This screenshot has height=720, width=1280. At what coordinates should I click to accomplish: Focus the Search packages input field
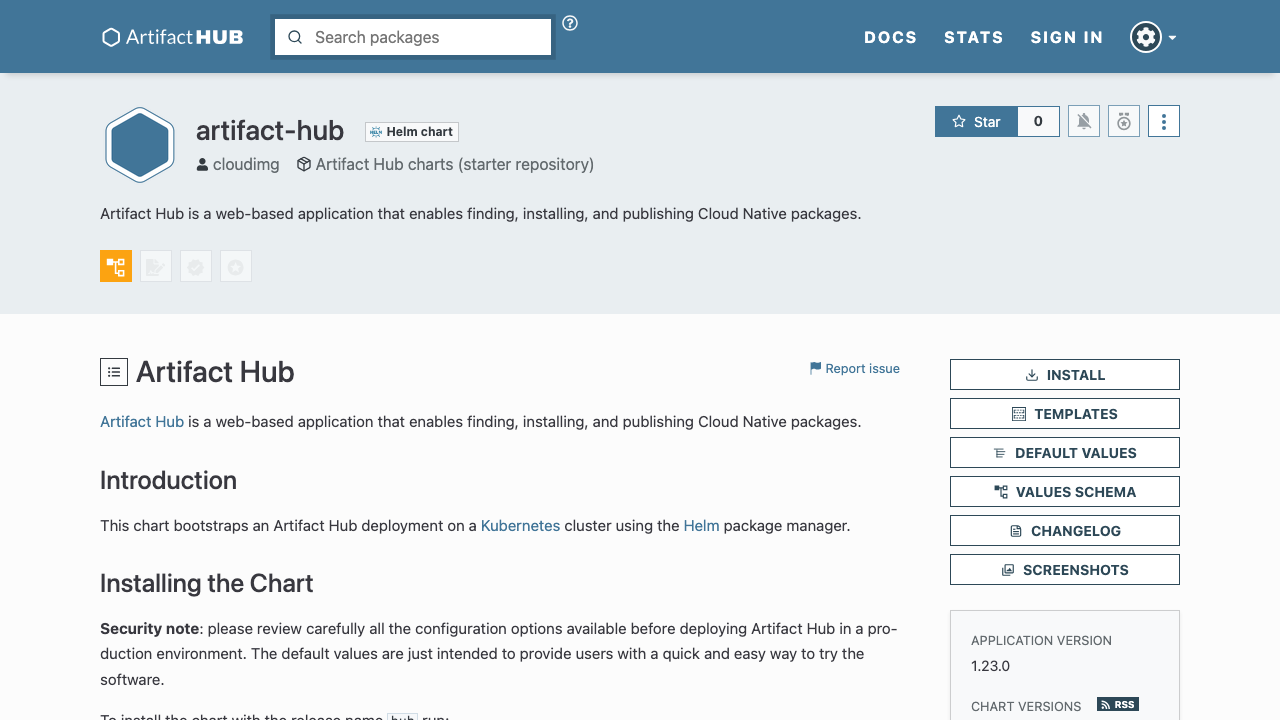coord(413,37)
